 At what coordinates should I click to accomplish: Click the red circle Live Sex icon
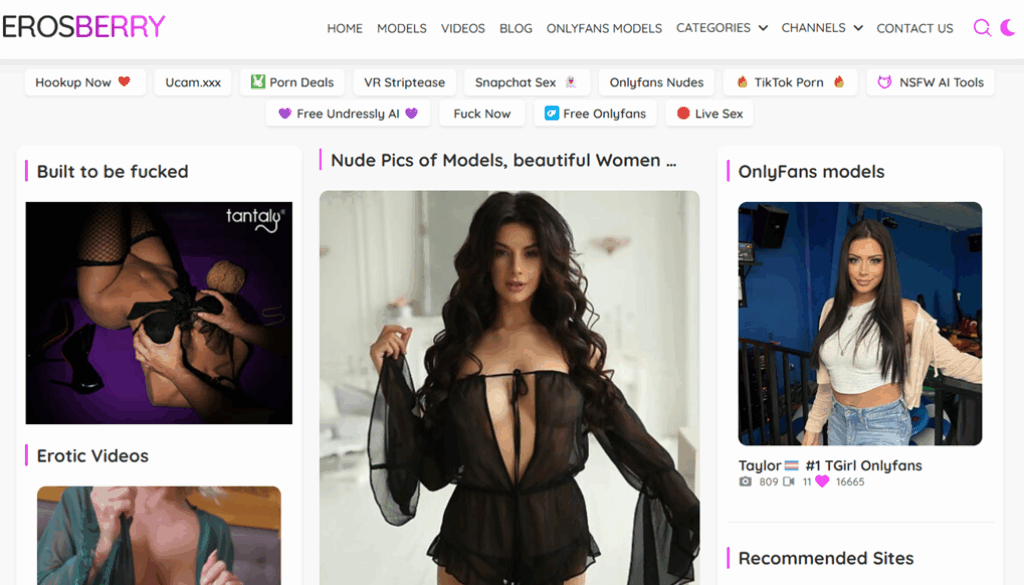click(683, 114)
